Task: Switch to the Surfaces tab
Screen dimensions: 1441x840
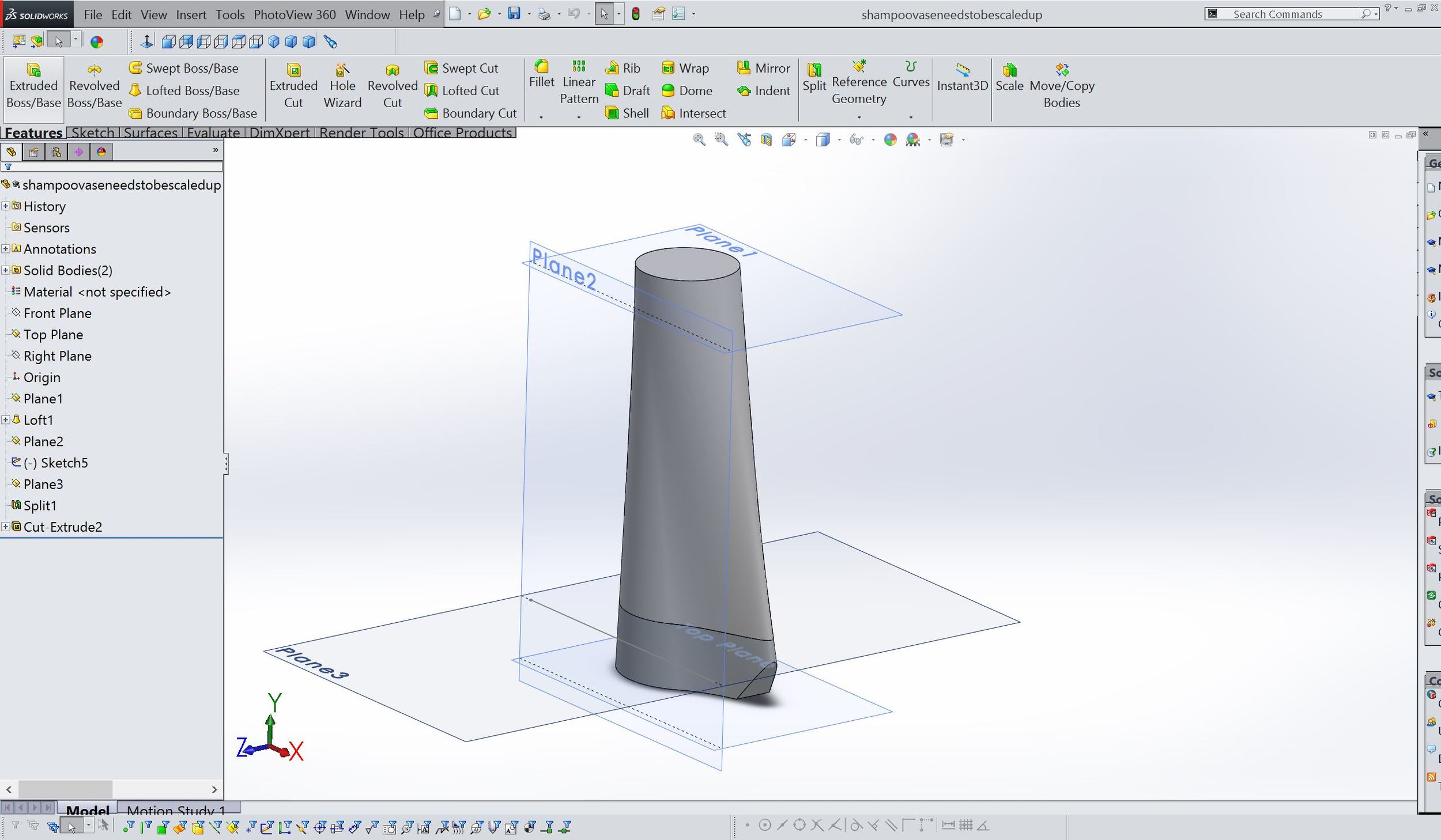Action: pos(150,133)
